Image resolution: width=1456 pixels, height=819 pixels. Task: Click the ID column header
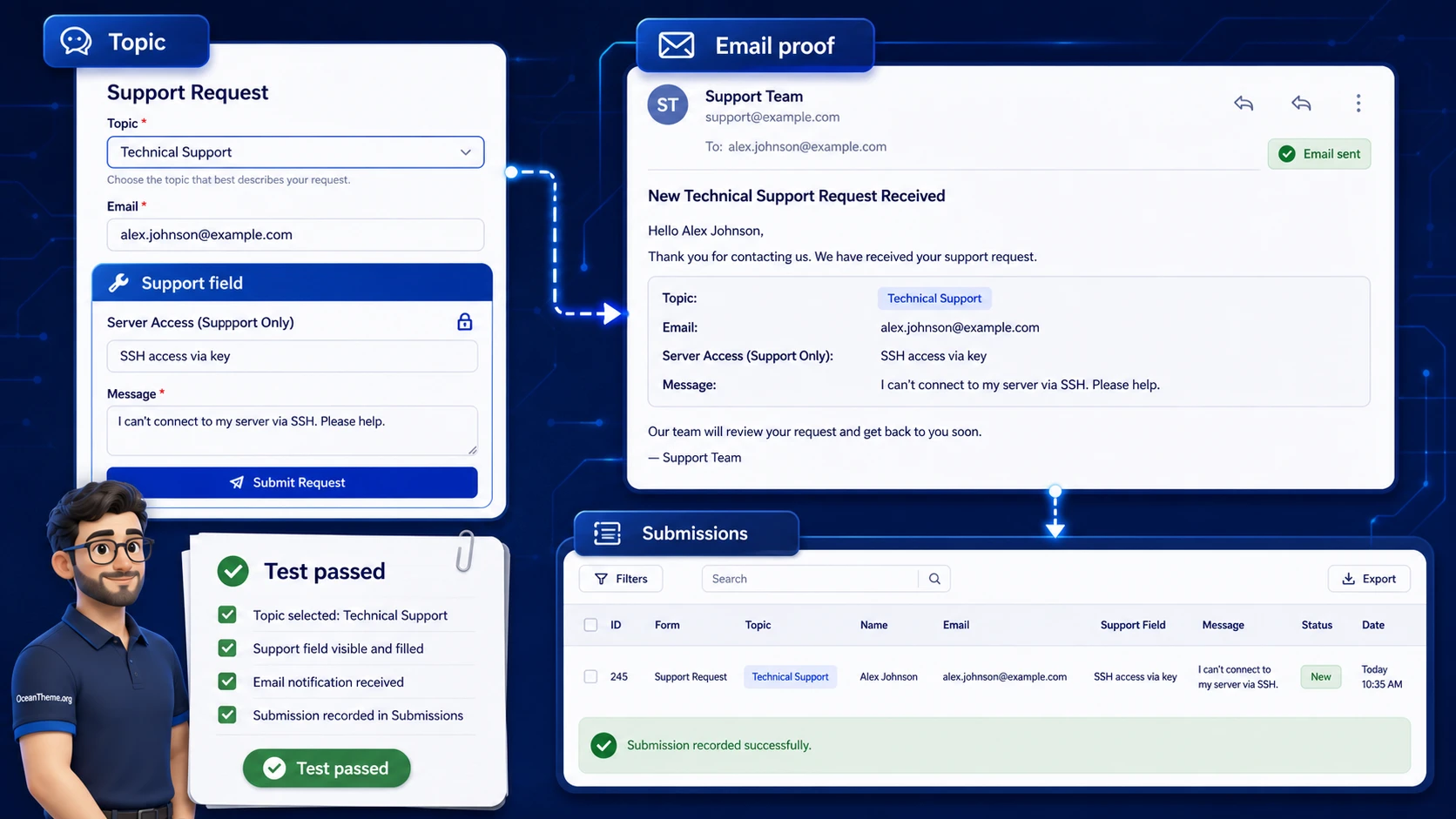tap(616, 625)
